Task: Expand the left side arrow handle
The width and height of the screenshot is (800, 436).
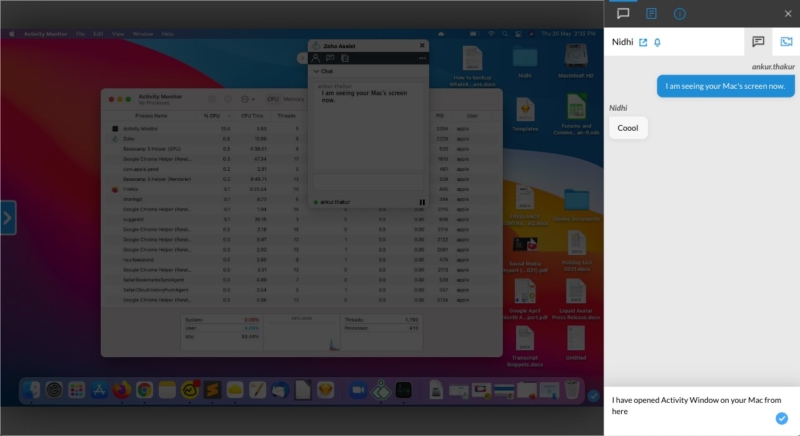Action: pyautogui.click(x=8, y=218)
